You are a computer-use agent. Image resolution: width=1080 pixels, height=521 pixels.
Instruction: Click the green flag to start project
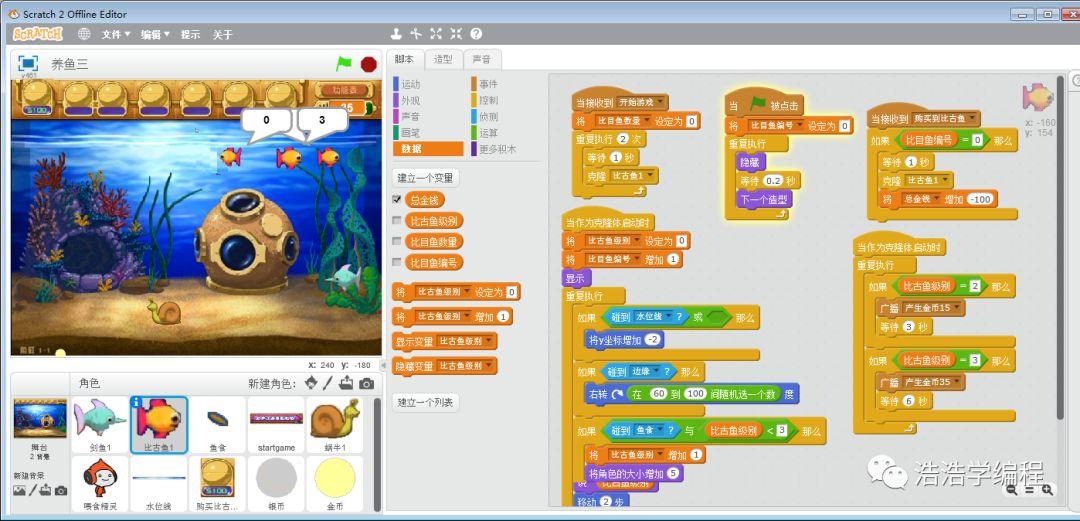[x=343, y=64]
